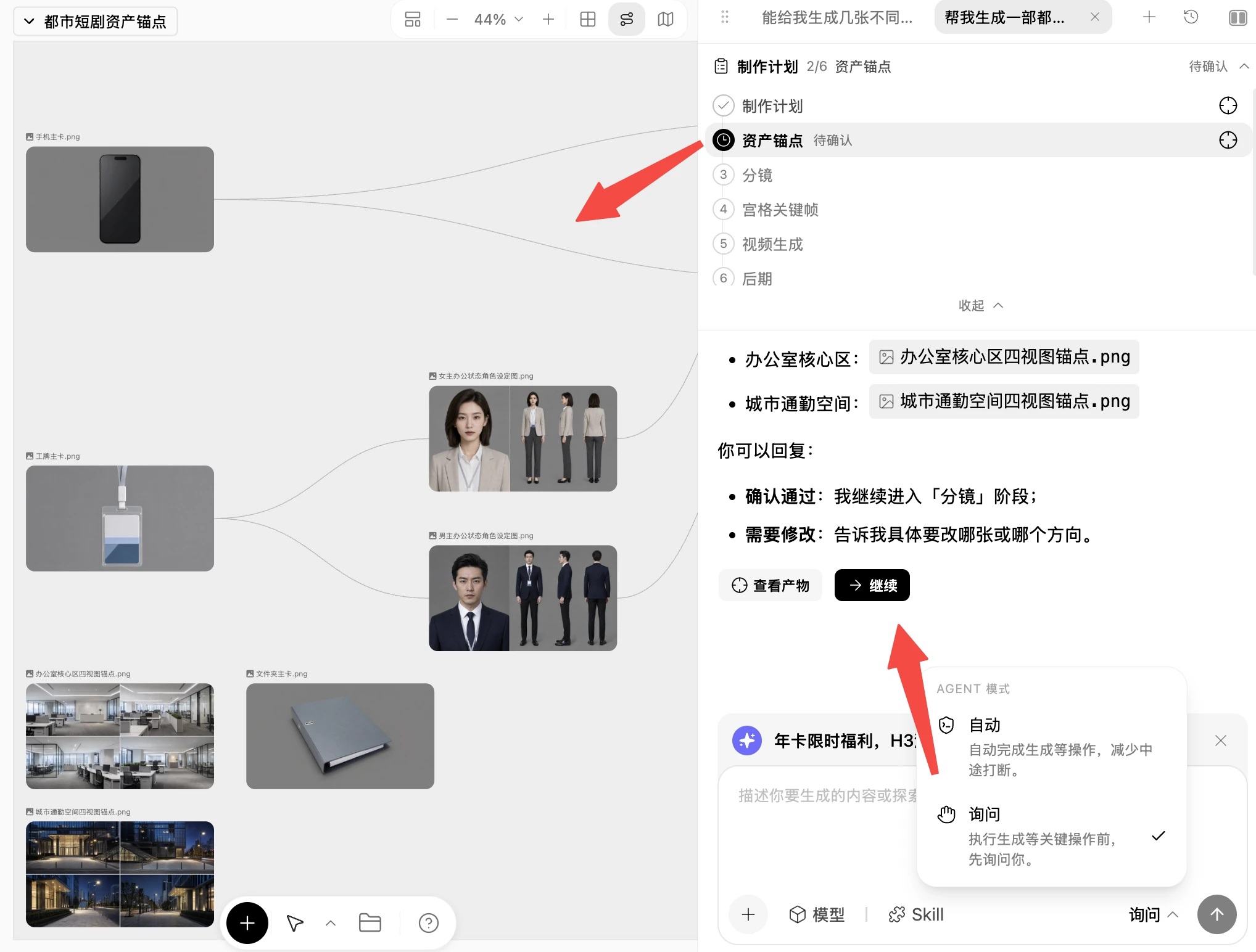Open the 询问 mode selector
The image size is (1256, 952).
pyautogui.click(x=1154, y=914)
